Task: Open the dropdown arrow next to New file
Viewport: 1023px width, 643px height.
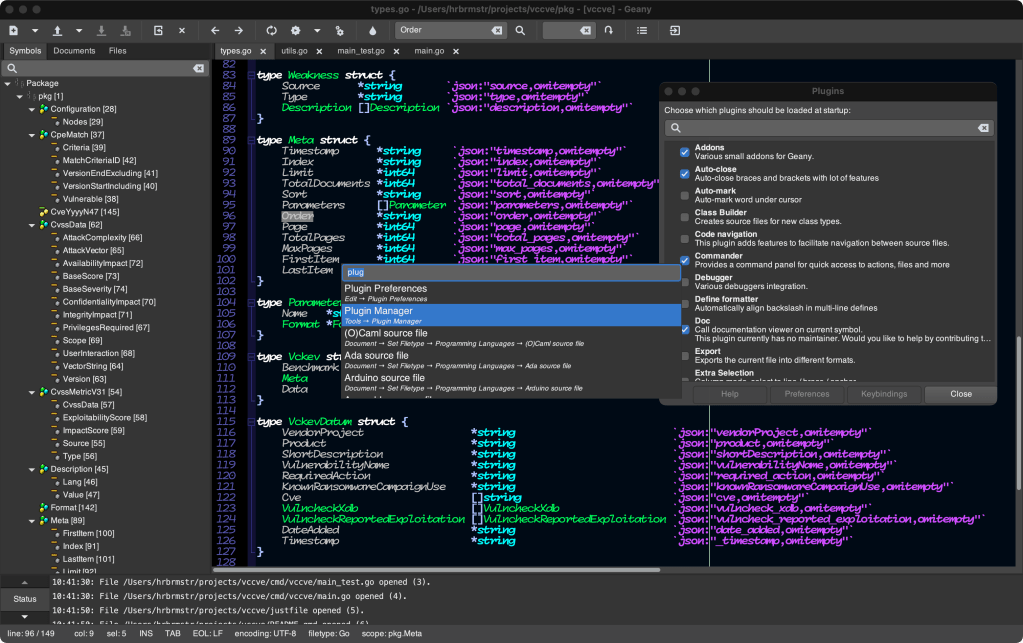Action: (35, 31)
